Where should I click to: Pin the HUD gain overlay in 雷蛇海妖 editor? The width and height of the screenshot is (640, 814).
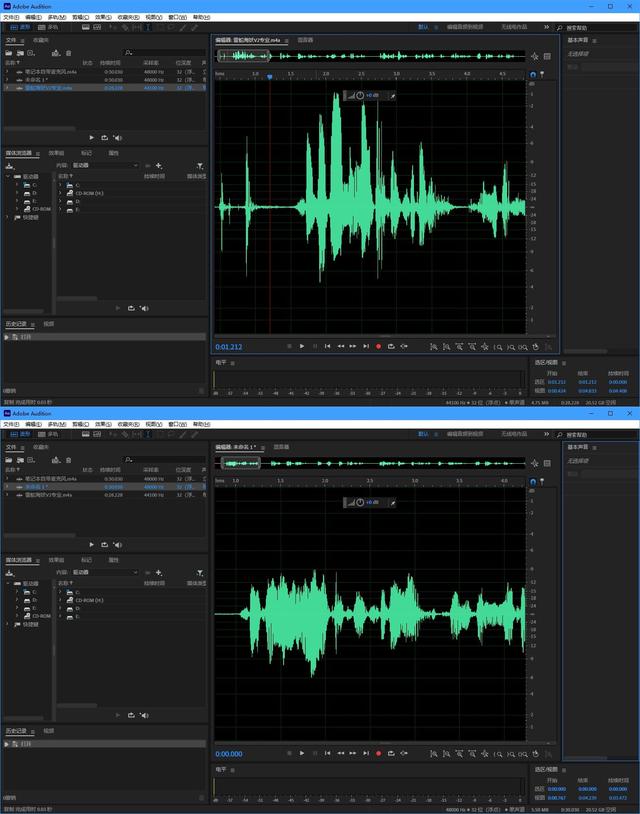click(392, 96)
